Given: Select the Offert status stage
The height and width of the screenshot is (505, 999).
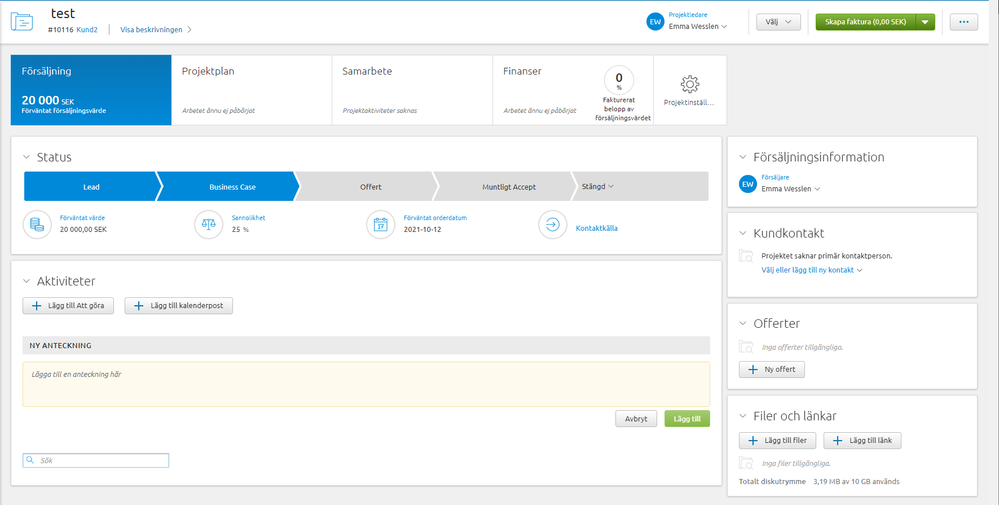Looking at the screenshot, I should [370, 187].
